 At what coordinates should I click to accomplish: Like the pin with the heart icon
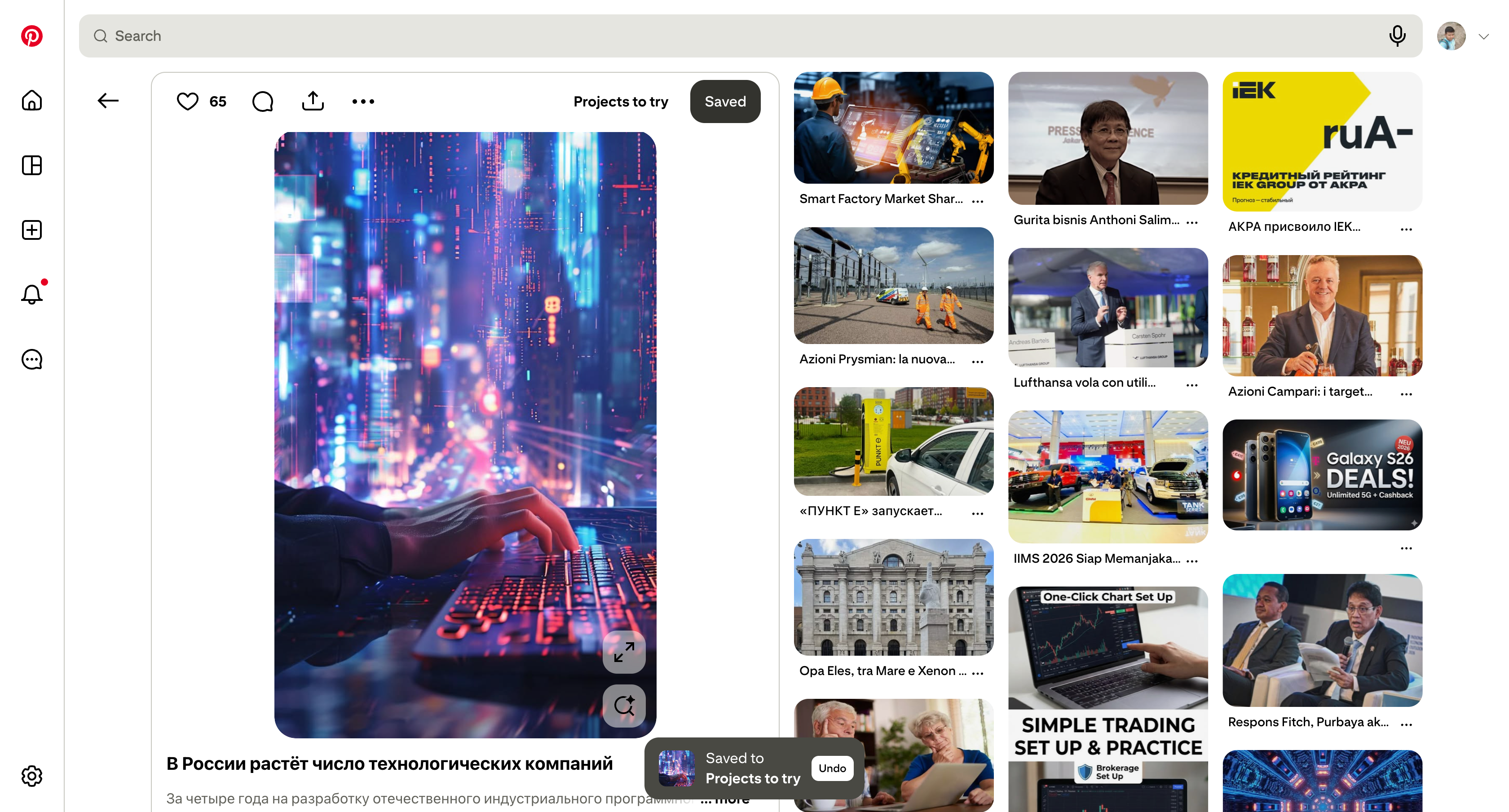[x=187, y=101]
